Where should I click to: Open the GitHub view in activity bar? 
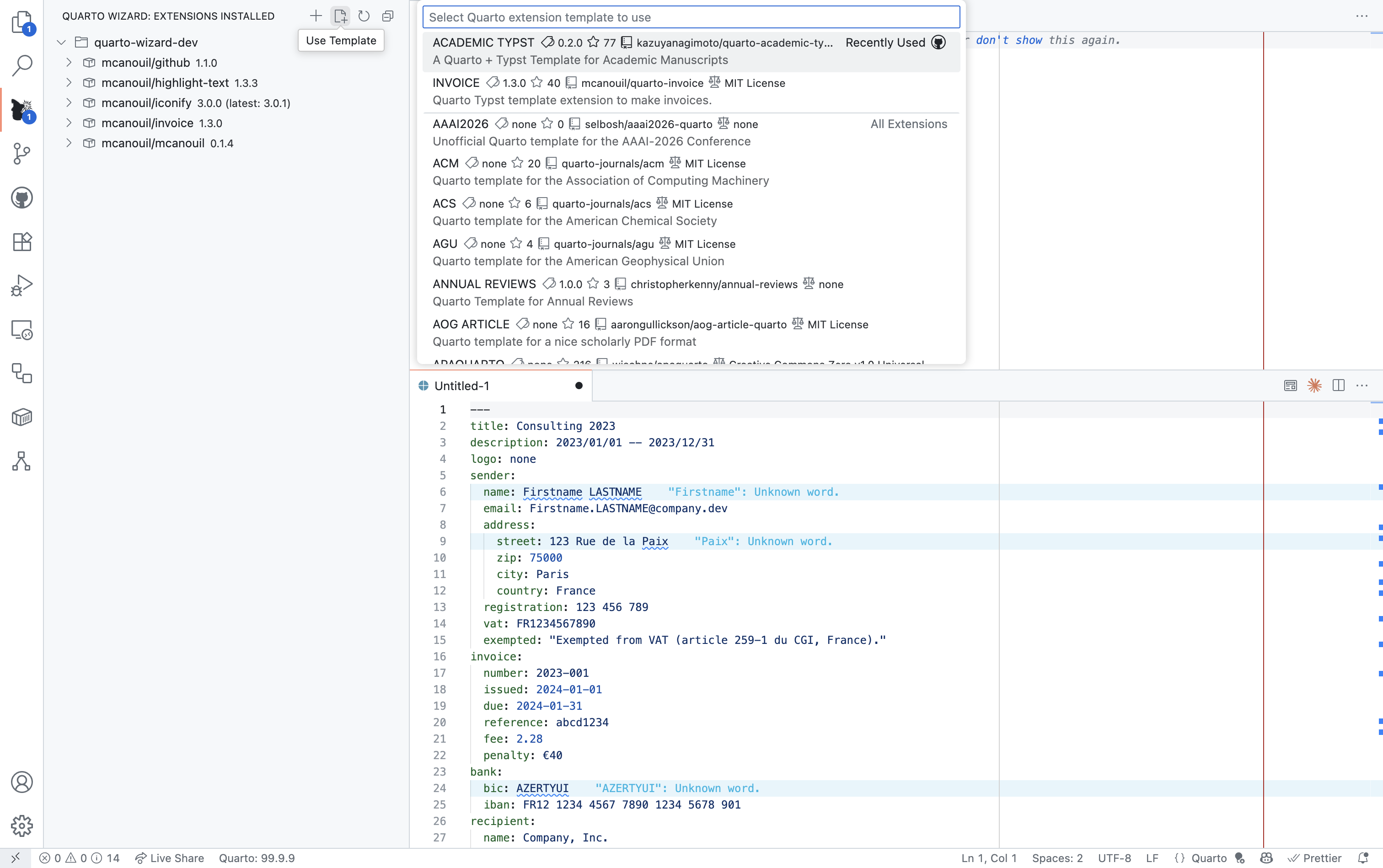click(22, 198)
